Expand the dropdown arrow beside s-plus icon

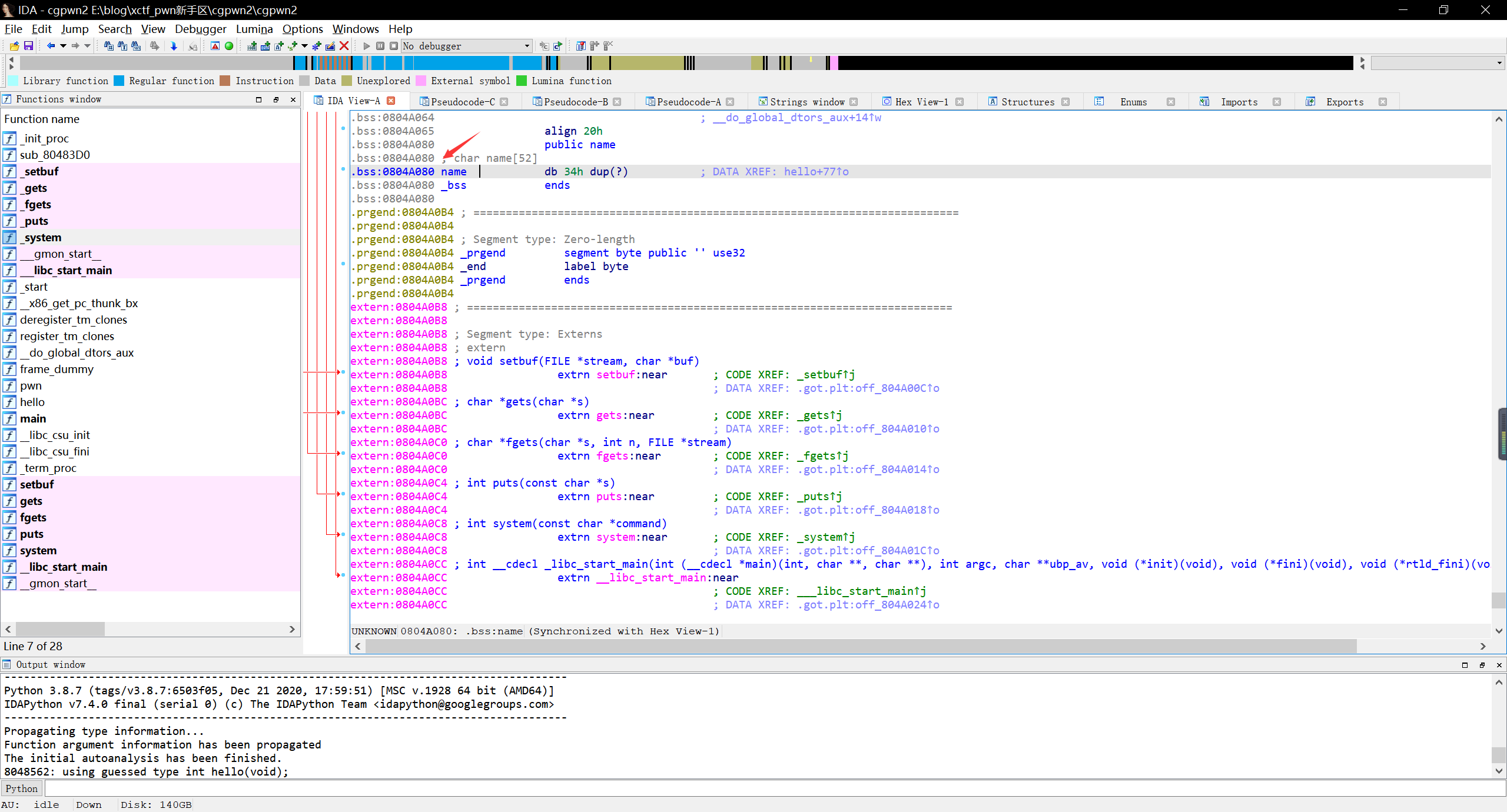(304, 46)
